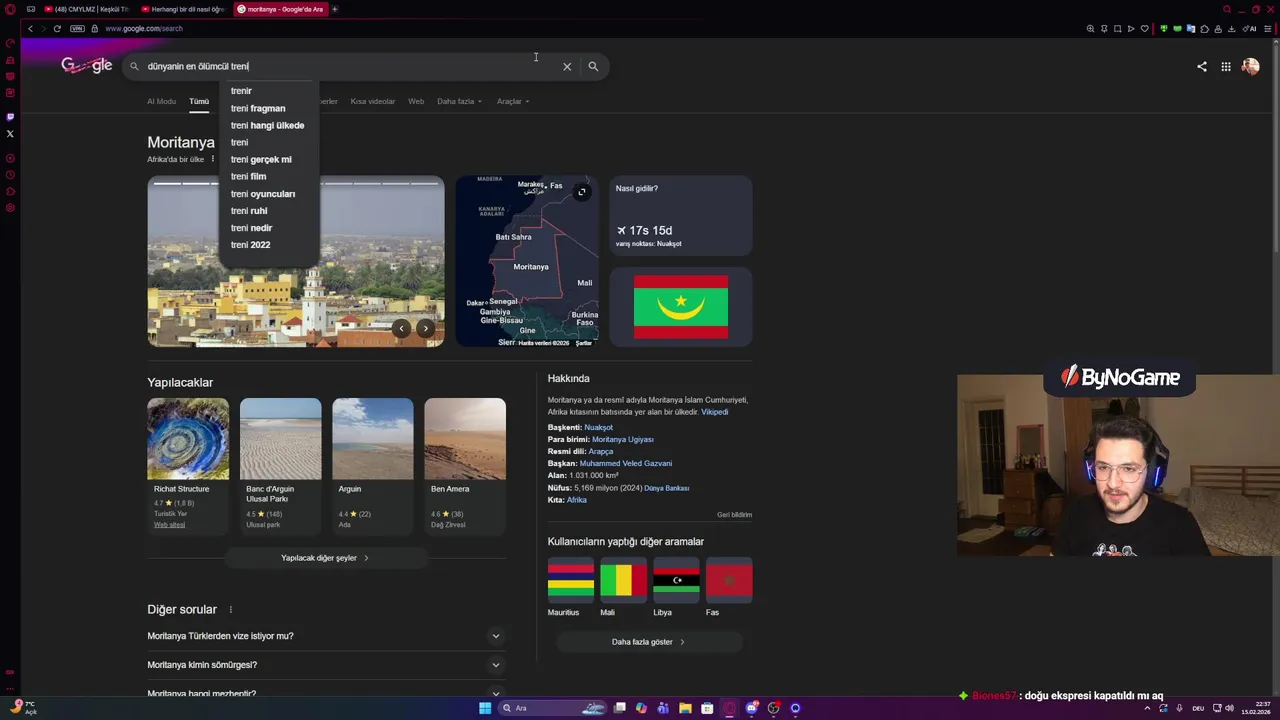The image size is (1280, 720).
Task: Open Araçlar dropdown
Action: pos(513,101)
